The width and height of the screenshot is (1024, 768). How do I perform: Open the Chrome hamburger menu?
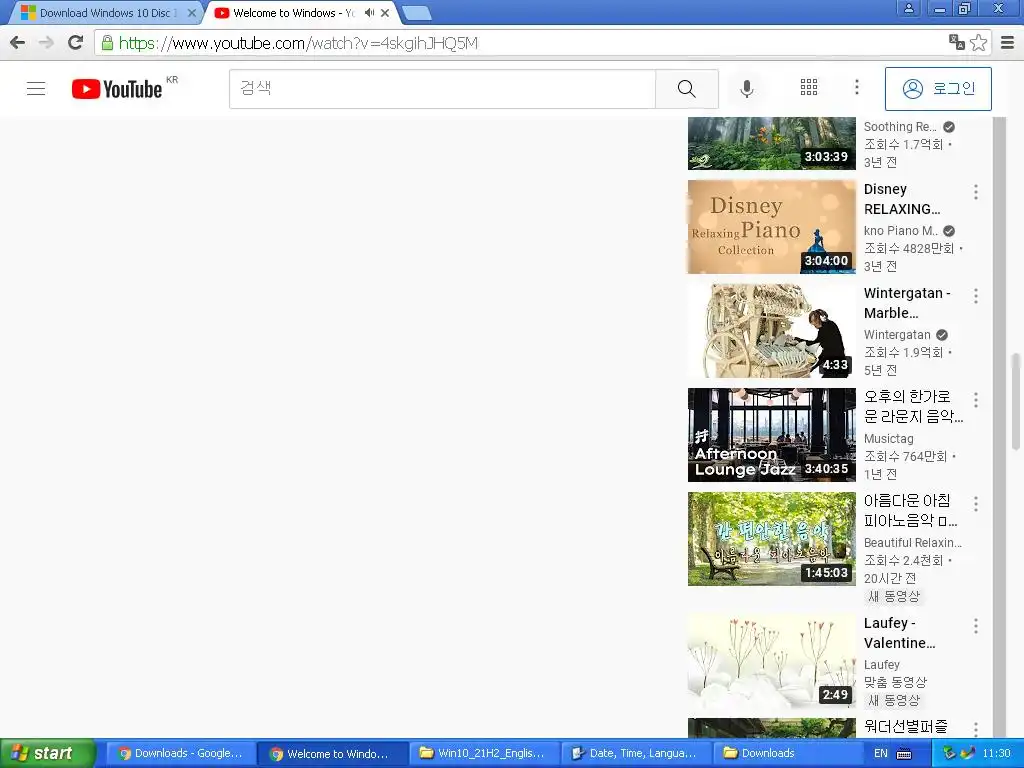point(1008,43)
